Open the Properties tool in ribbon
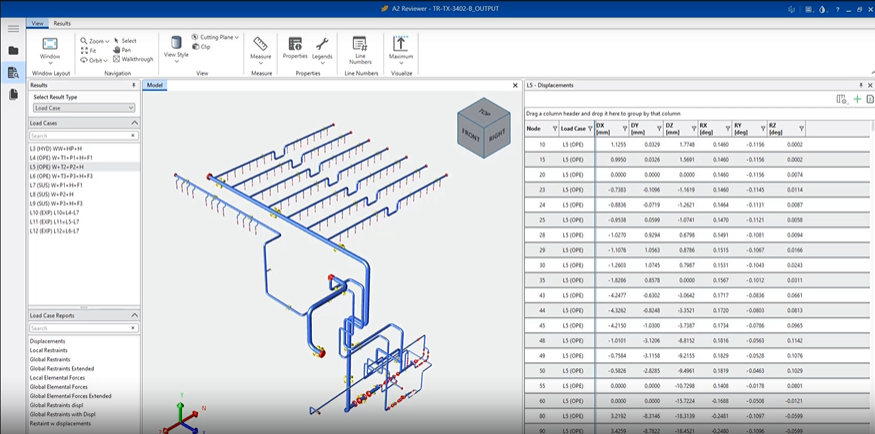 295,45
